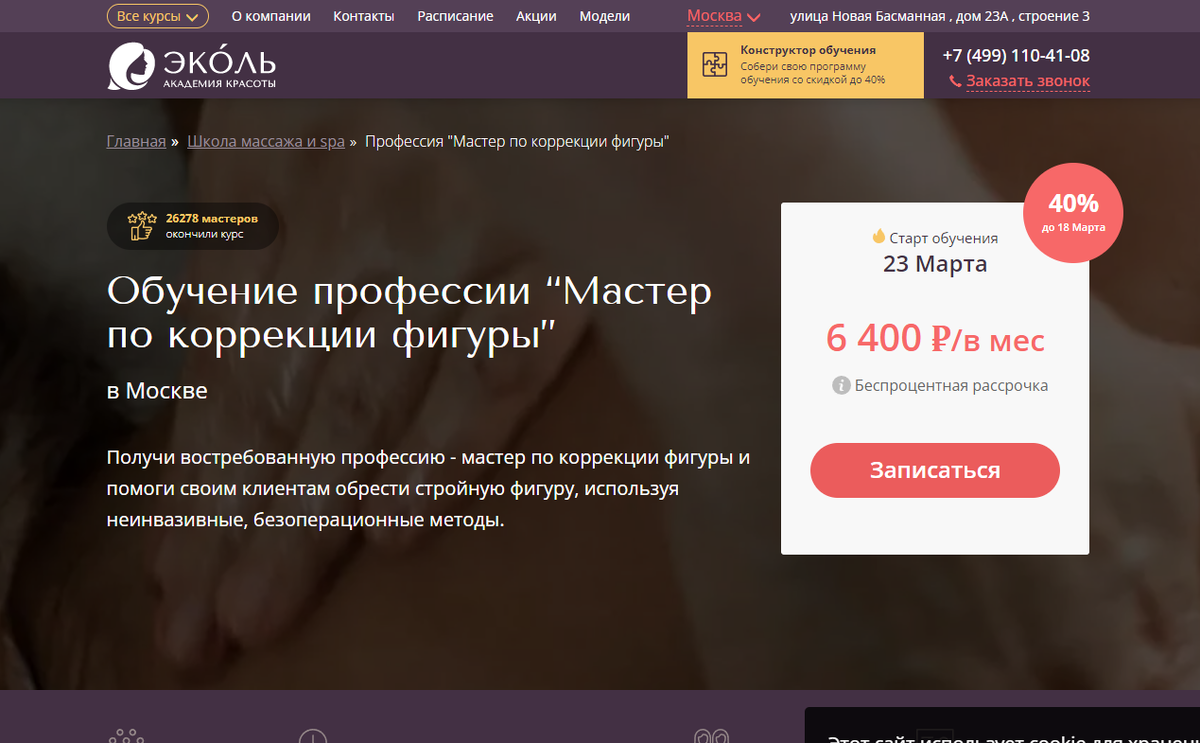The image size is (1200, 743).
Task: Click the flame icon by 'Старт обучения'
Action: [x=879, y=237]
